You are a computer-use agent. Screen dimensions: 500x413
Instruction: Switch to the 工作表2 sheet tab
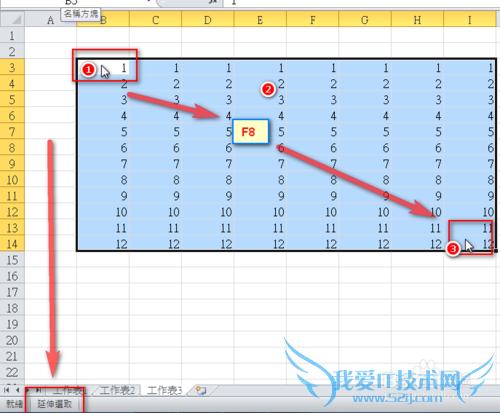coord(117,390)
